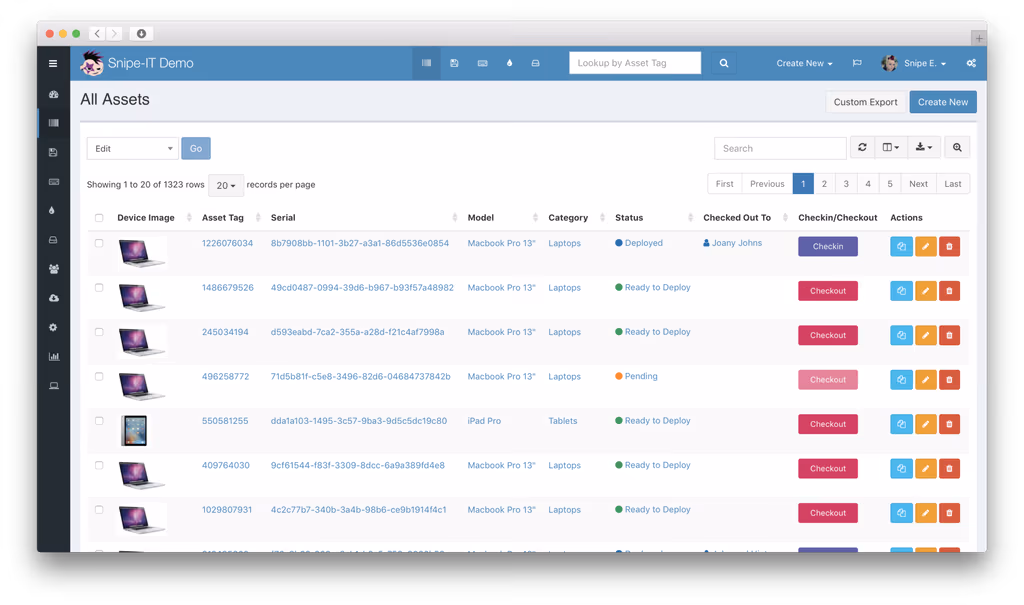Image resolution: width=1024 pixels, height=605 pixels.
Task: Open People users icon in sidebar
Action: 54,269
